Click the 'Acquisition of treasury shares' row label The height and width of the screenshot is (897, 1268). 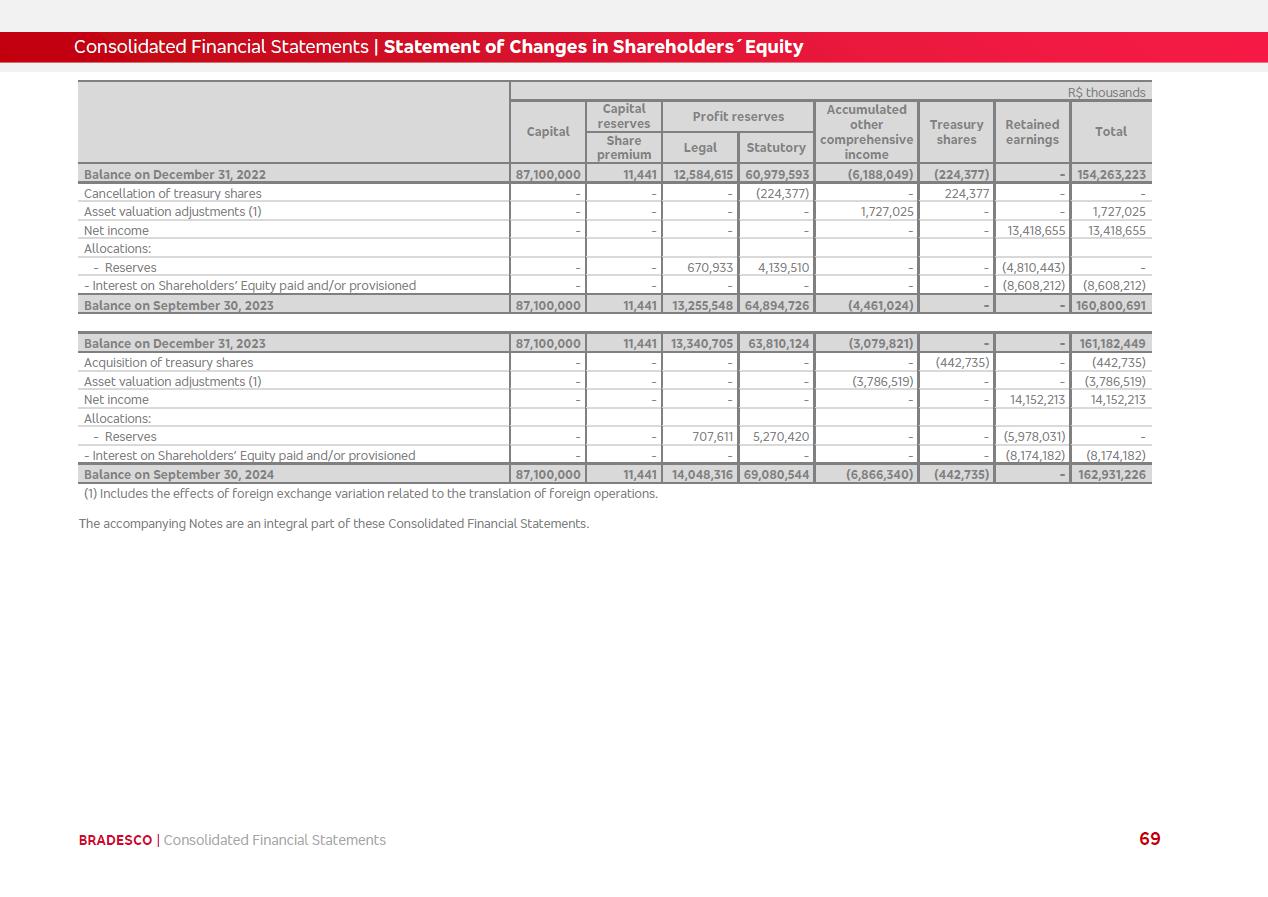pyautogui.click(x=169, y=363)
